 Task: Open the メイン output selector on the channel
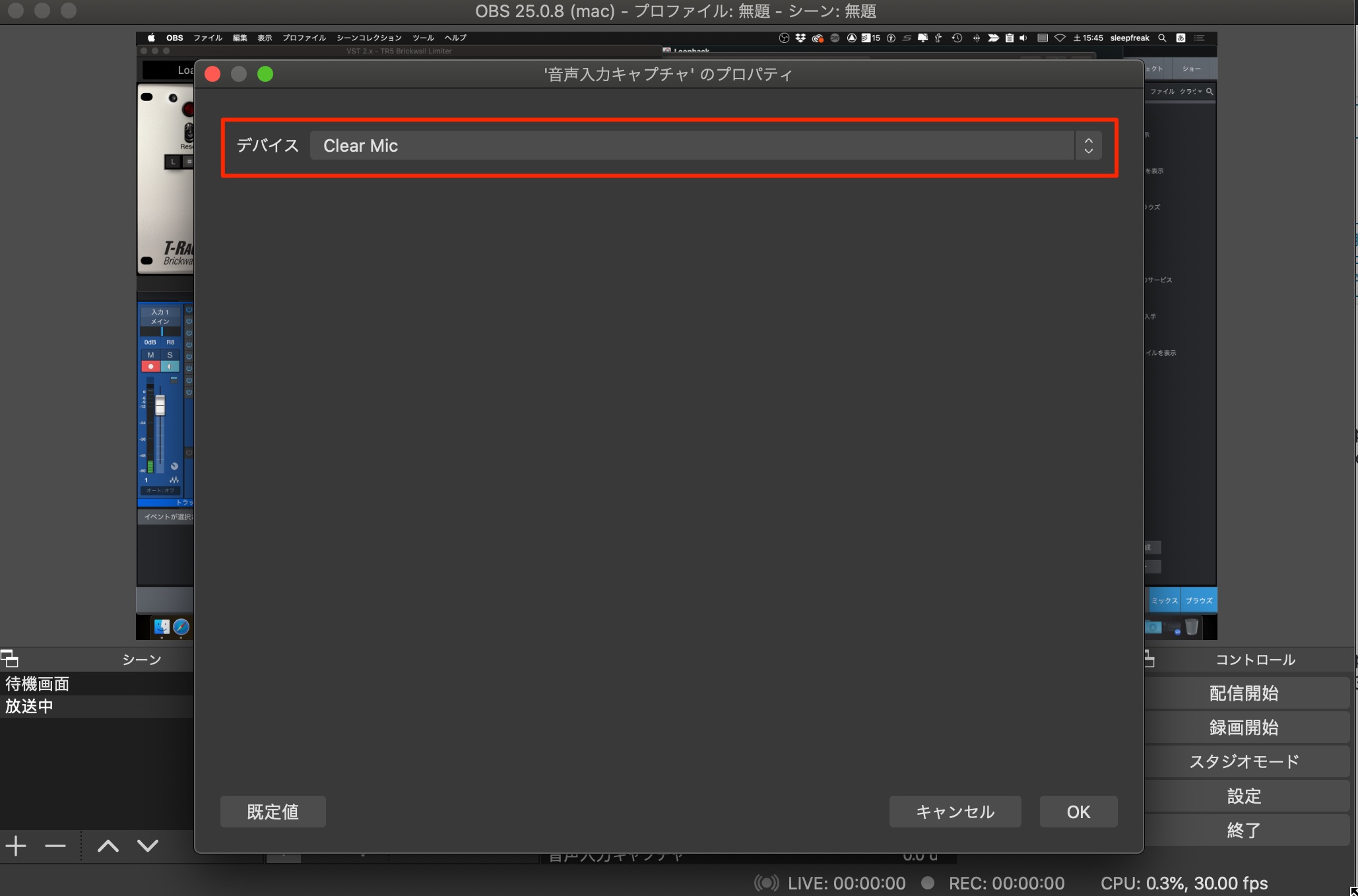tap(160, 321)
